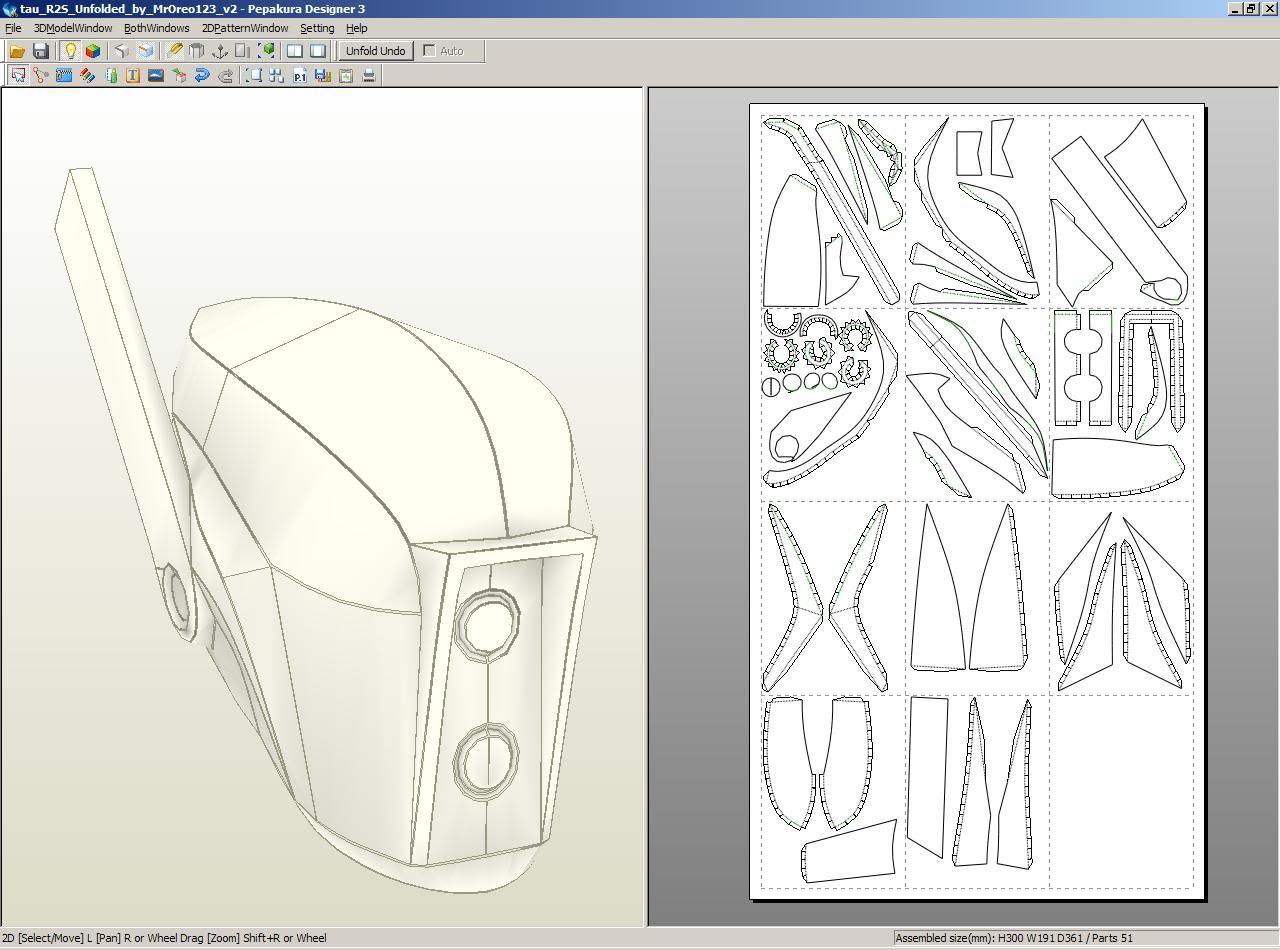
Task: Select the join/disjoin faces tool icon
Action: click(41, 75)
